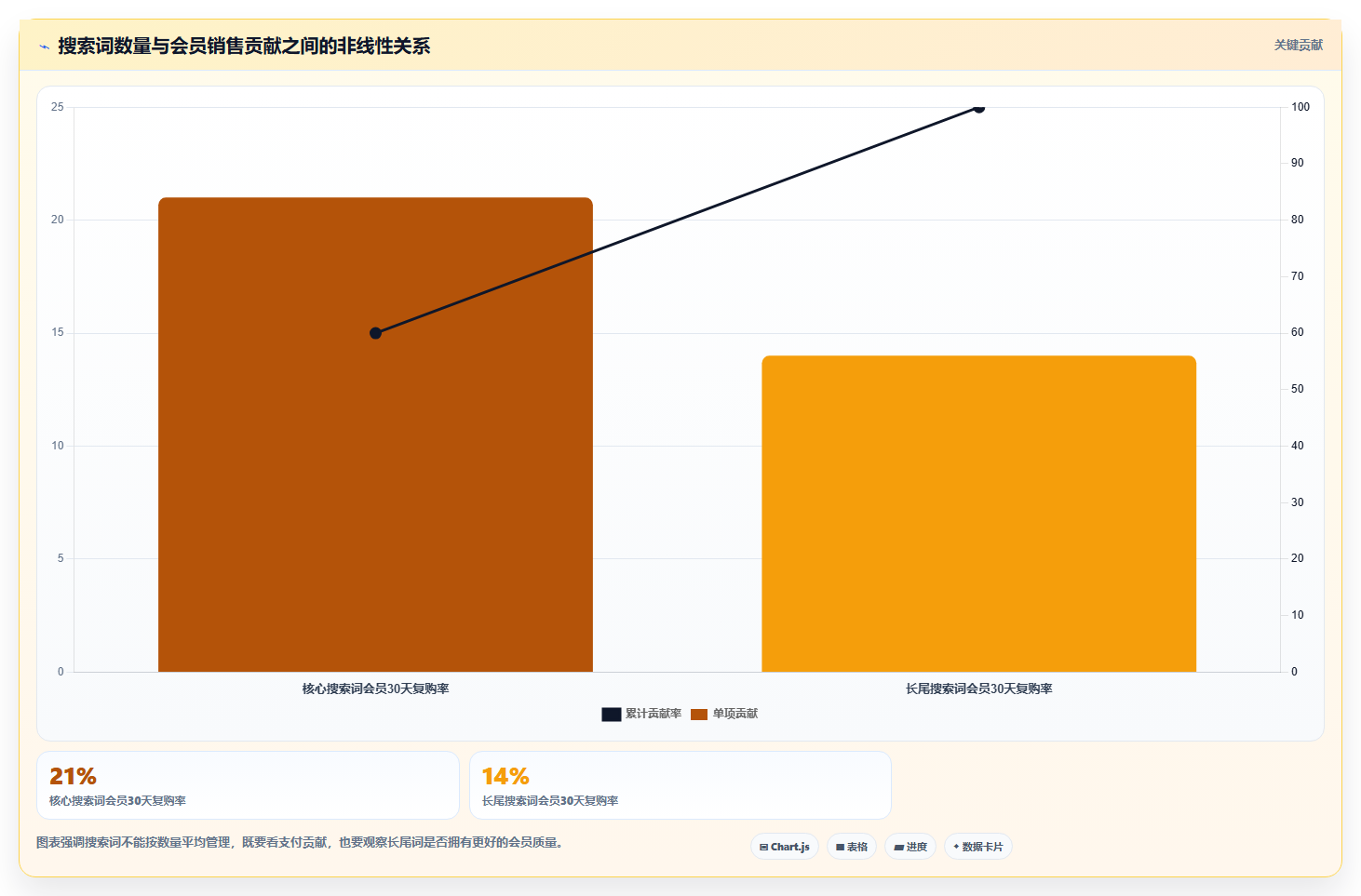Click the dark 累计贡献率 legend color box
The height and width of the screenshot is (896, 1361).
611,715
